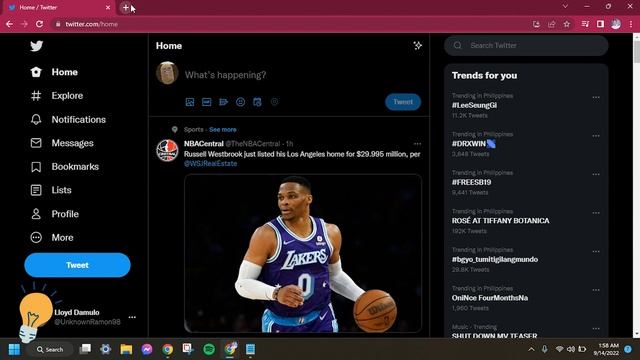The width and height of the screenshot is (640, 360).
Task: Open Lists in the sidebar
Action: coord(51,190)
